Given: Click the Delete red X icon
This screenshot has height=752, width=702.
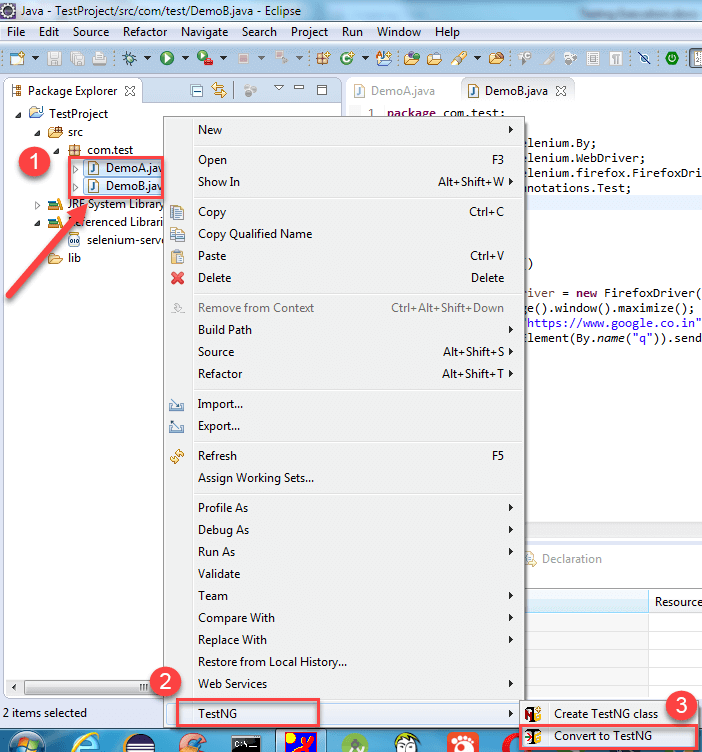Looking at the screenshot, I should point(178,278).
